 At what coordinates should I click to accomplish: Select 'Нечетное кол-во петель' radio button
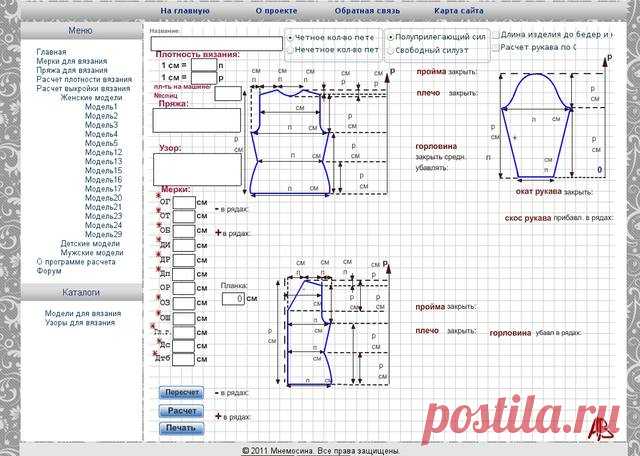pos(290,50)
